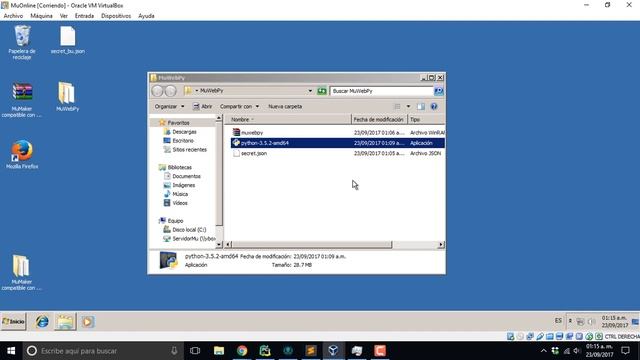Click the Buscar MuWebPy search field

382,91
